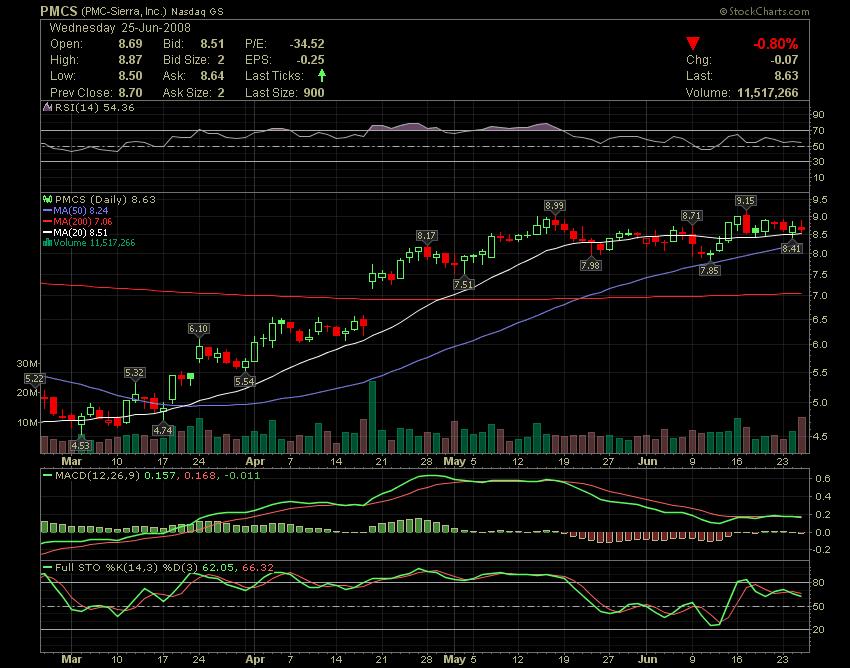Click the Nasdaq GS exchange label
Image resolution: width=850 pixels, height=668 pixels.
197,11
